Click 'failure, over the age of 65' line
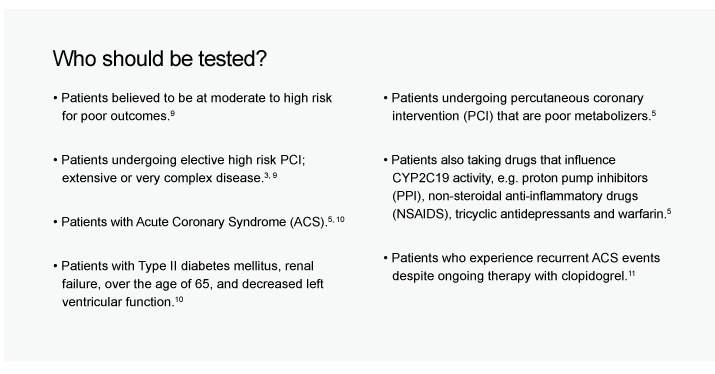The image size is (715, 374). [x=192, y=284]
